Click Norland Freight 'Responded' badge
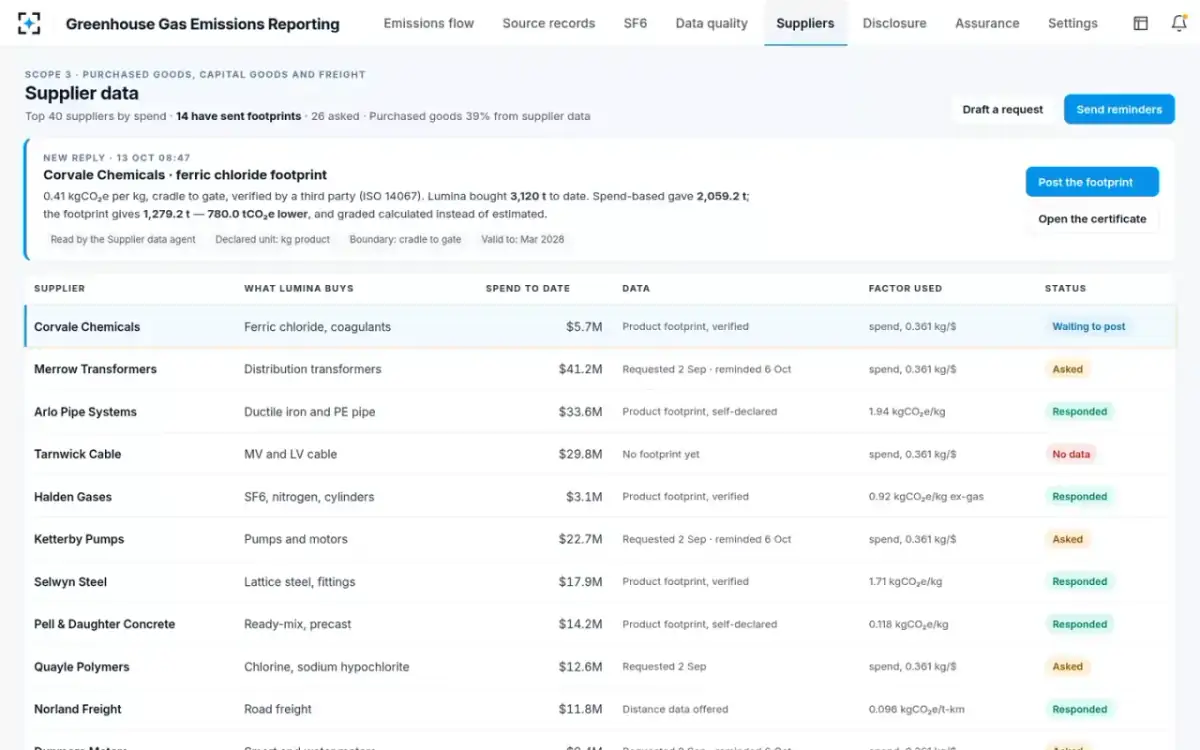The image size is (1200, 750). (1080, 709)
